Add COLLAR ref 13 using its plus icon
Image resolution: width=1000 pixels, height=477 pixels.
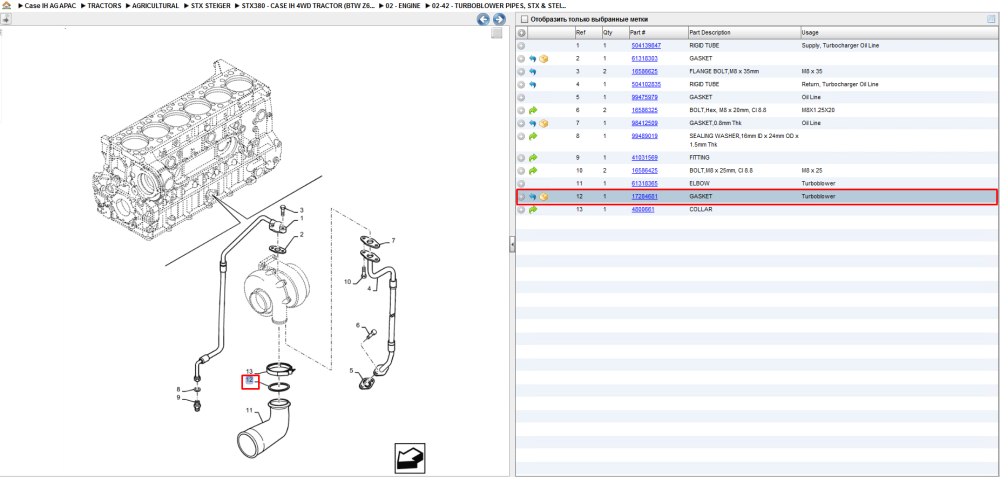[x=522, y=210]
